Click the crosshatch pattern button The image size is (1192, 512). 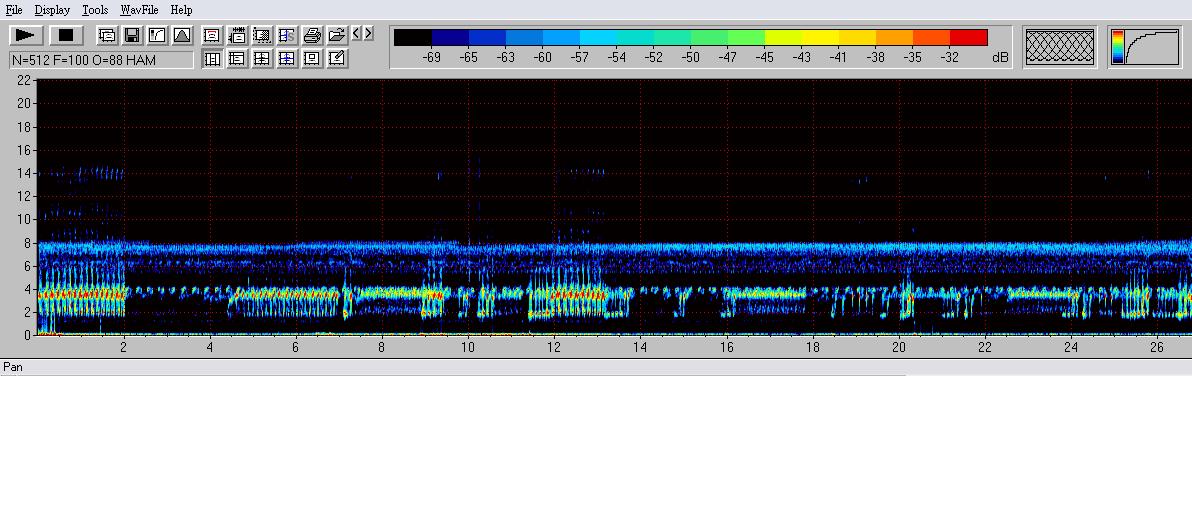tap(1060, 47)
